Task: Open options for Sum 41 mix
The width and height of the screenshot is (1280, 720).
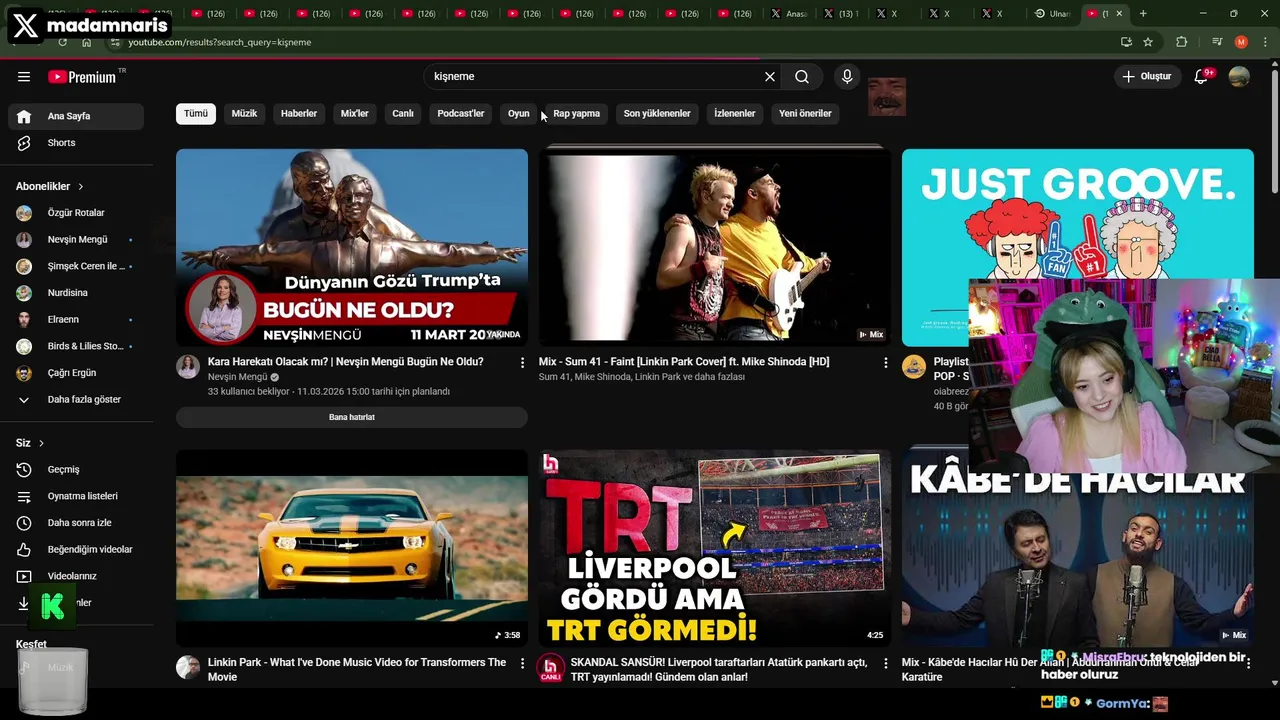Action: point(885,362)
